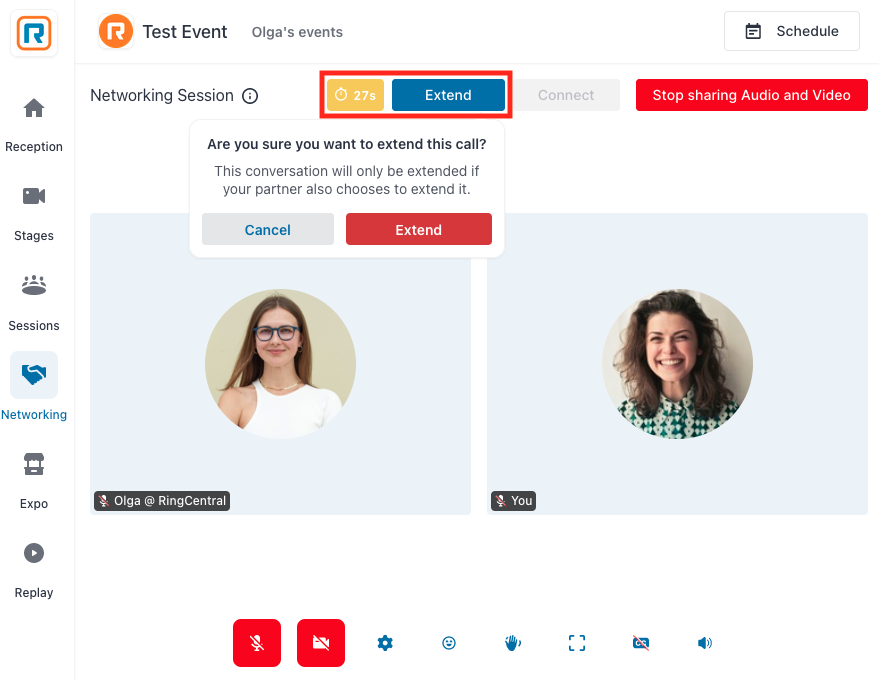
Task: Click the Reception label in sidebar
Action: pyautogui.click(x=34, y=147)
